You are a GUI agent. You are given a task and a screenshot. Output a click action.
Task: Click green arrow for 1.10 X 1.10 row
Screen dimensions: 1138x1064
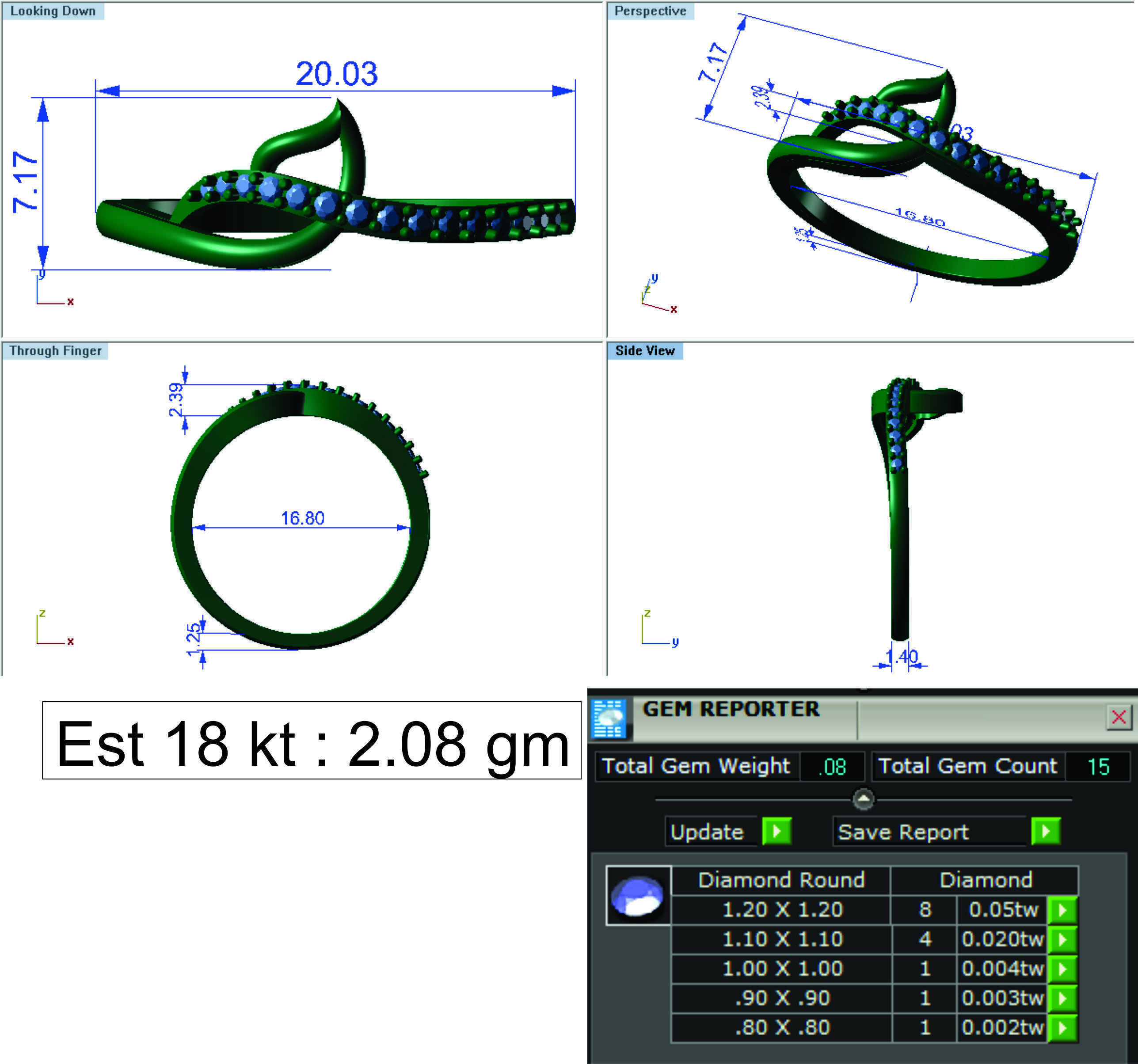pos(1062,939)
